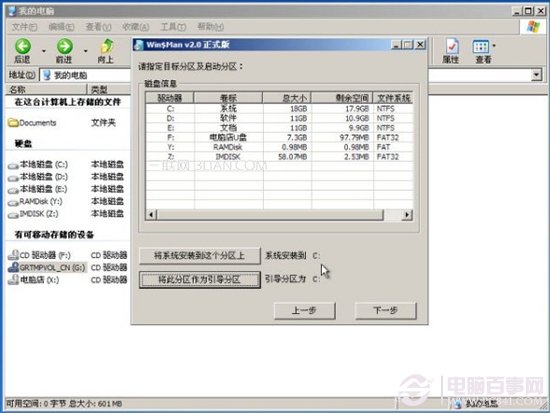The width and height of the screenshot is (550, 413).
Task: Select partition row C: 系统
Action: pos(279,109)
